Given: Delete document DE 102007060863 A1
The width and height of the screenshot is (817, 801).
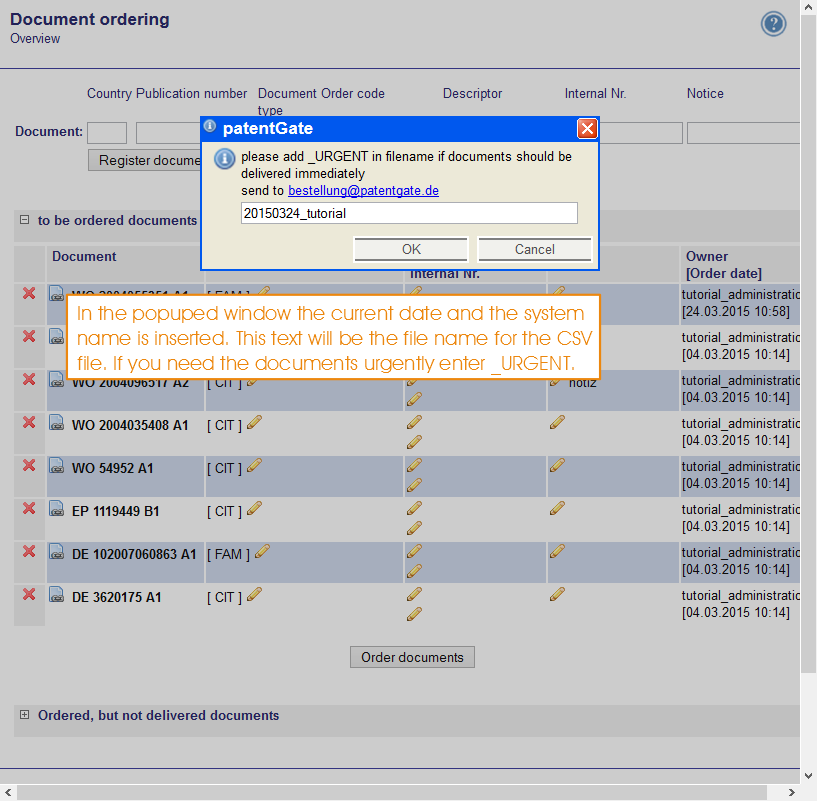Looking at the screenshot, I should [29, 551].
